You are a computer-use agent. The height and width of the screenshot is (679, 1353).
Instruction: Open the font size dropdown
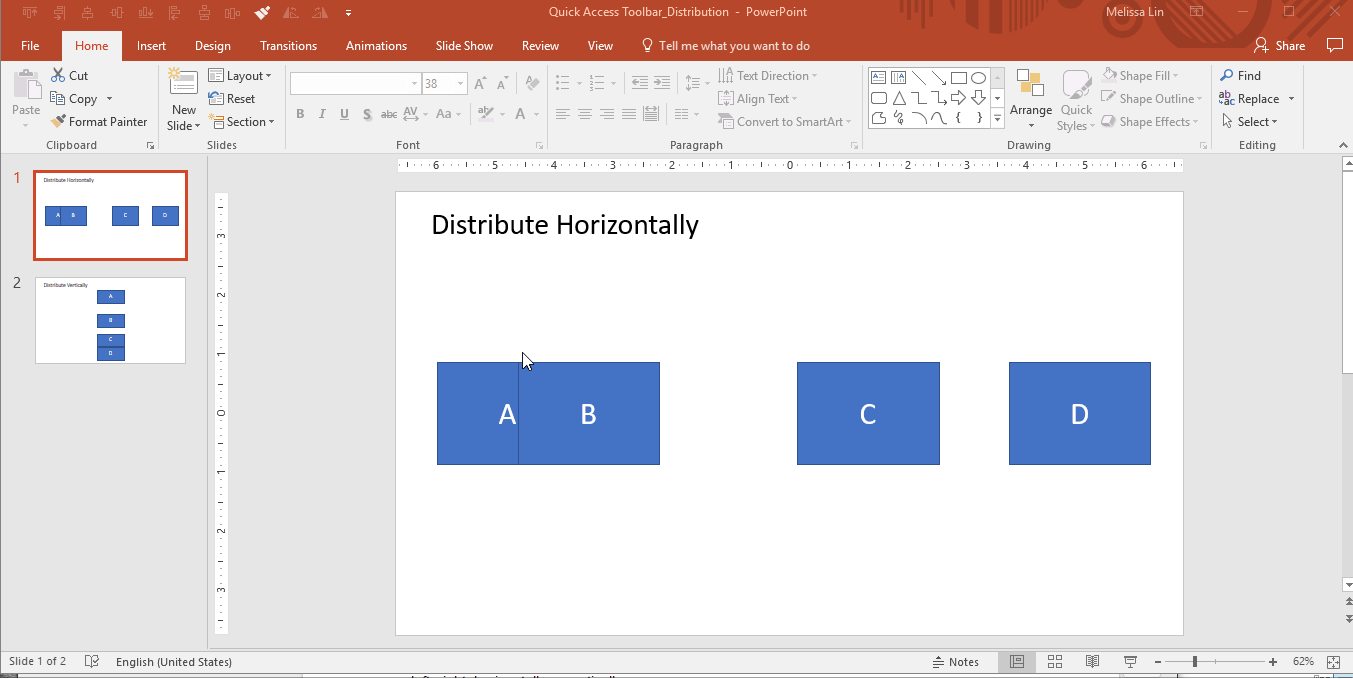pos(460,84)
